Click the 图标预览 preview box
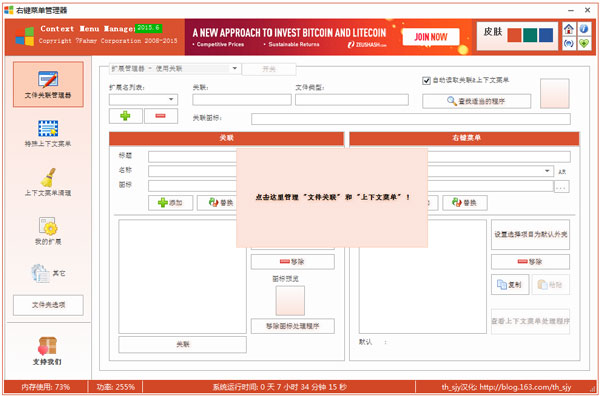 (290, 300)
